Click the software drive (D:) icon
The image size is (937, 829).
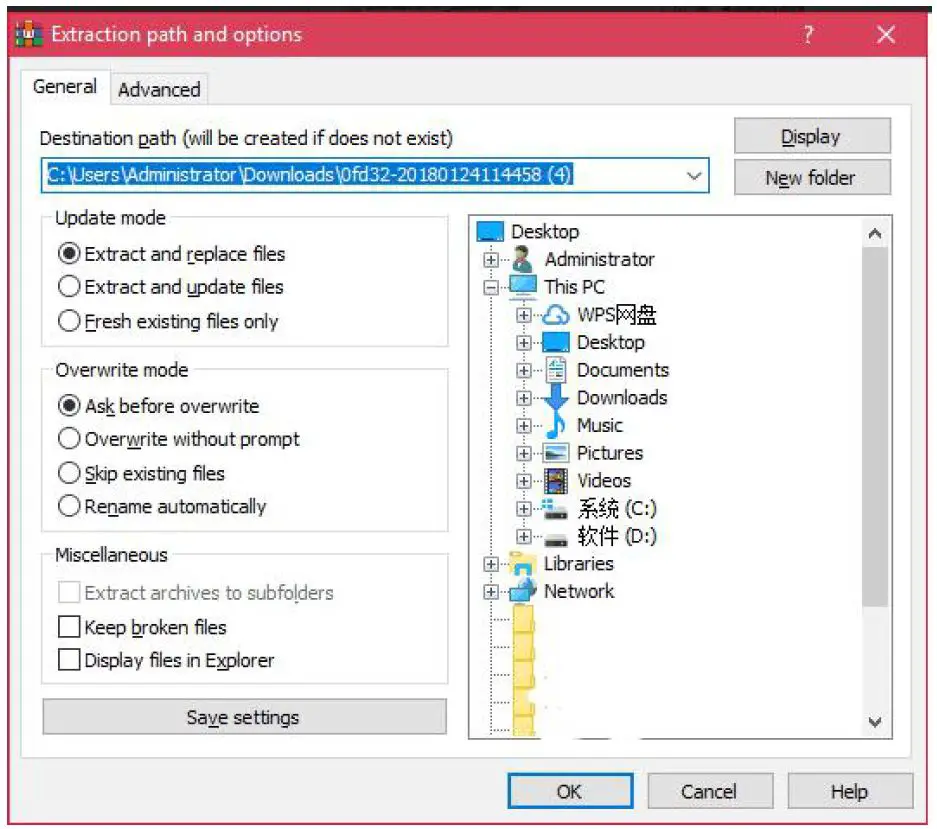click(556, 540)
